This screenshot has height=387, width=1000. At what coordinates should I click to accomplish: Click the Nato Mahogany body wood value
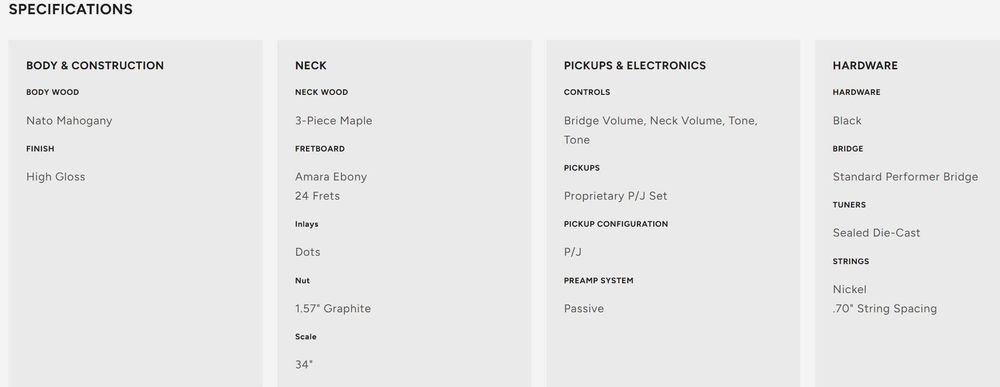coord(69,121)
